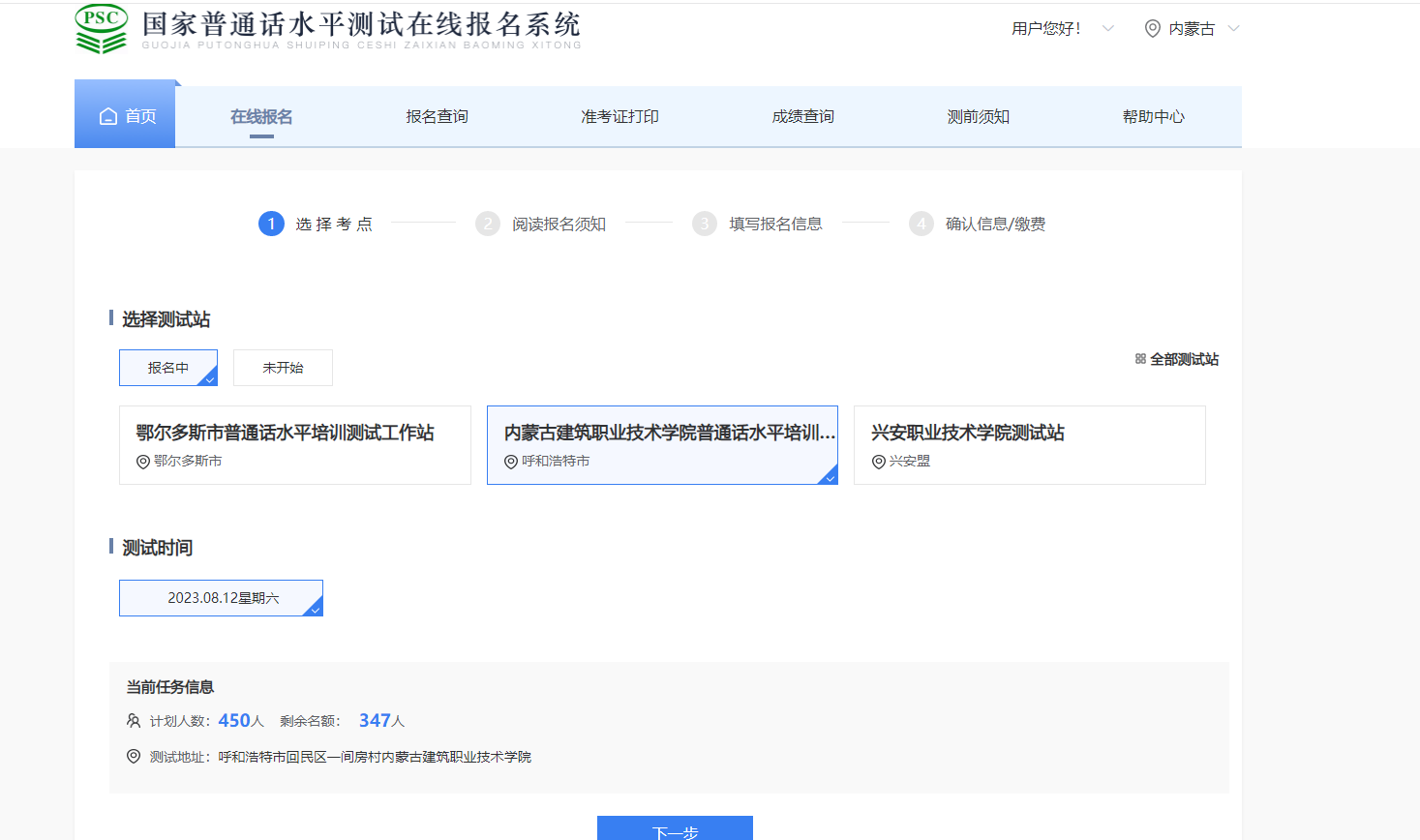The image size is (1420, 840).
Task: Click the PSC logo icon
Action: pyautogui.click(x=102, y=29)
